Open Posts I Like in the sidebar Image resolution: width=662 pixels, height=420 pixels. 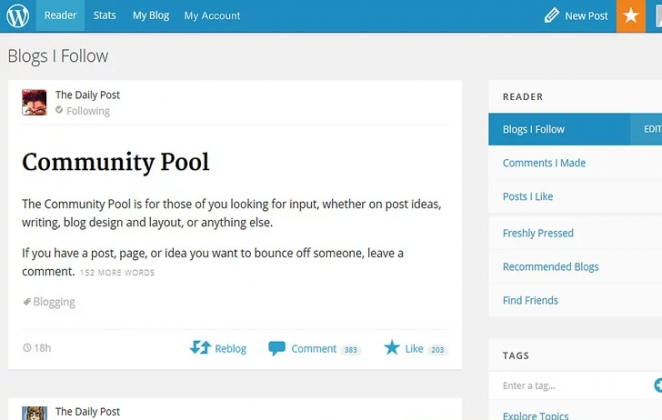click(x=527, y=197)
